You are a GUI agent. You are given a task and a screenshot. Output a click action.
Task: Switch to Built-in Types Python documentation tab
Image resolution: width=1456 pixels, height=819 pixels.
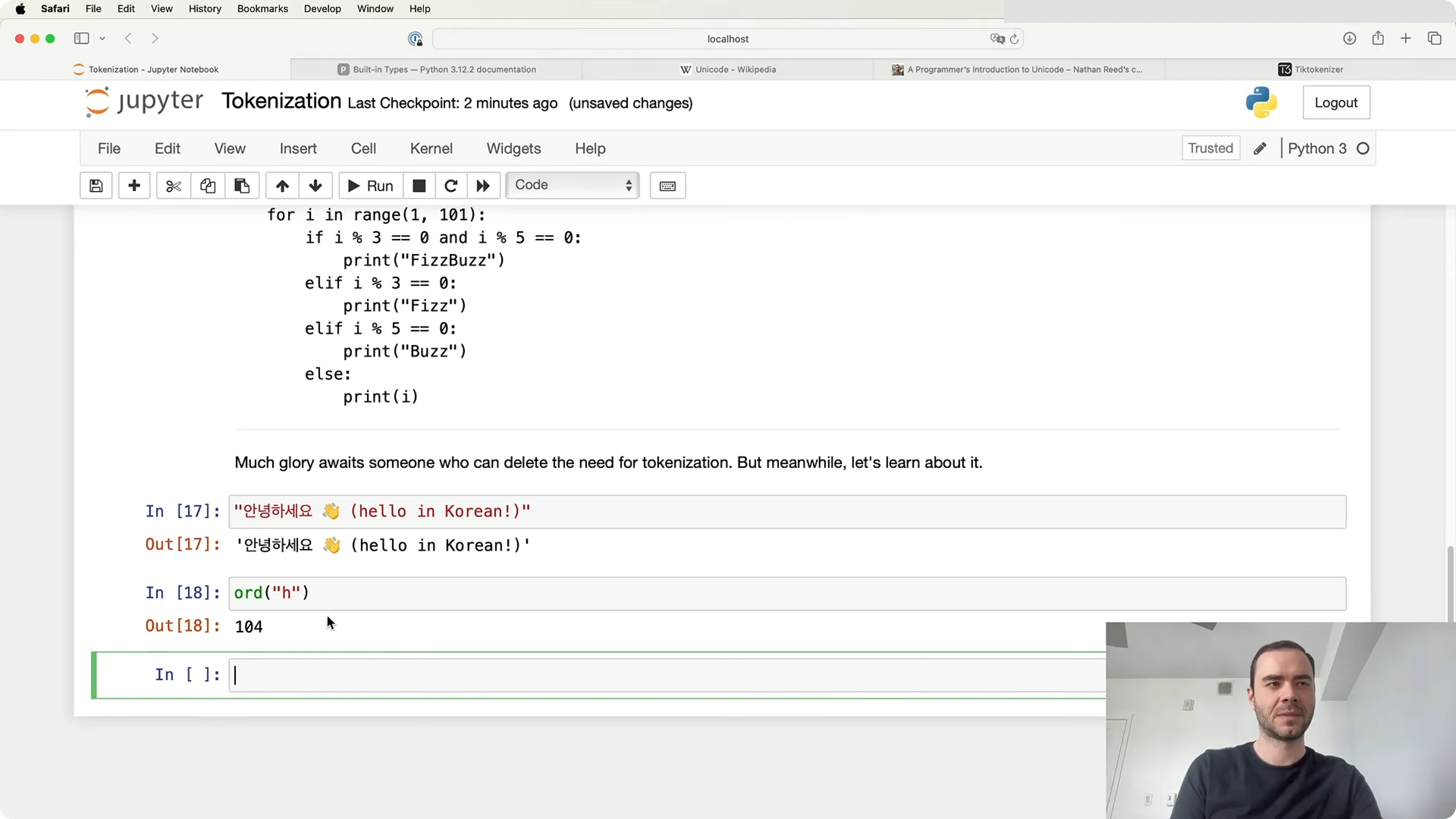437,69
